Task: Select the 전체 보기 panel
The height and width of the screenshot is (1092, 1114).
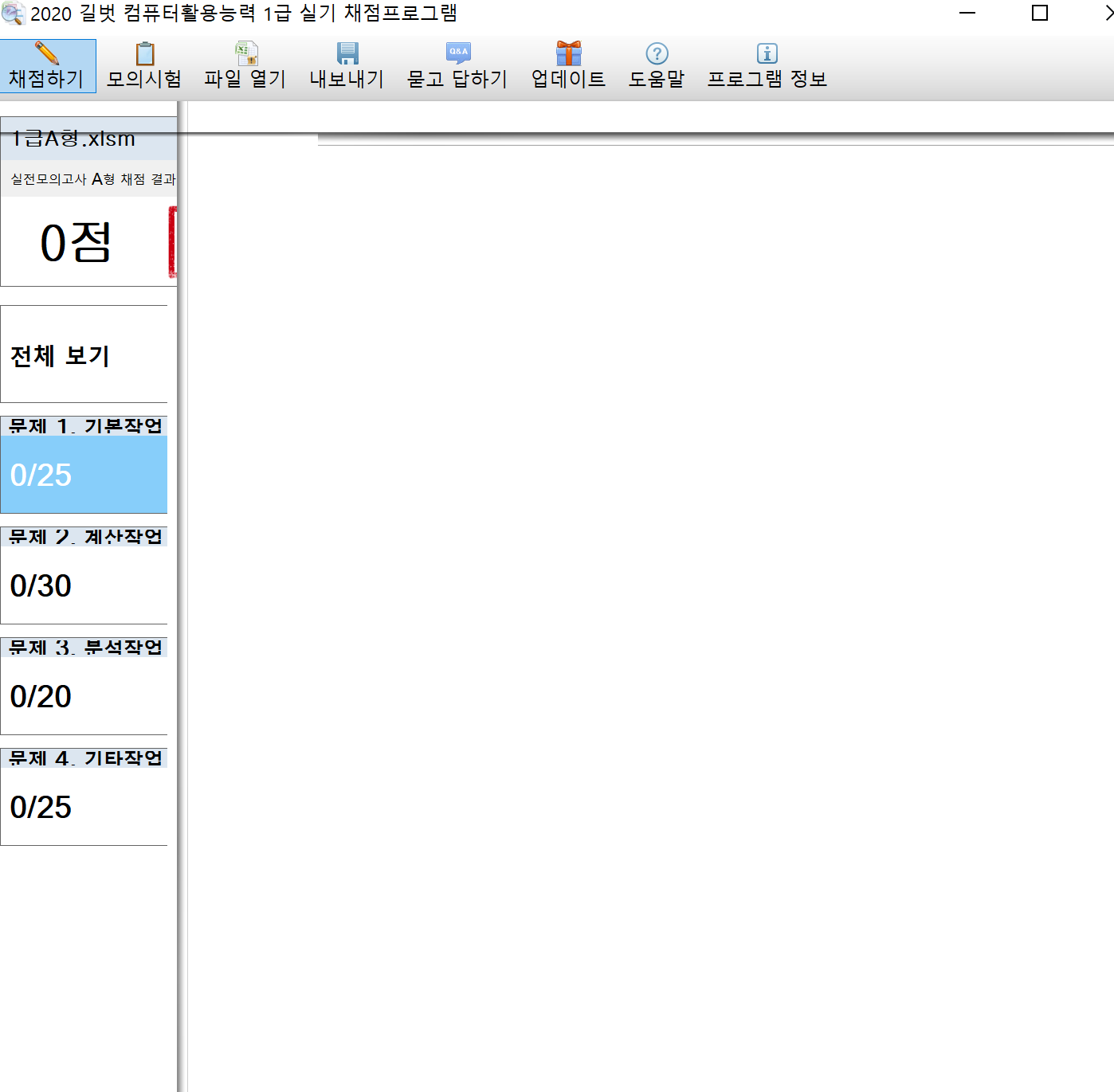Action: [84, 355]
